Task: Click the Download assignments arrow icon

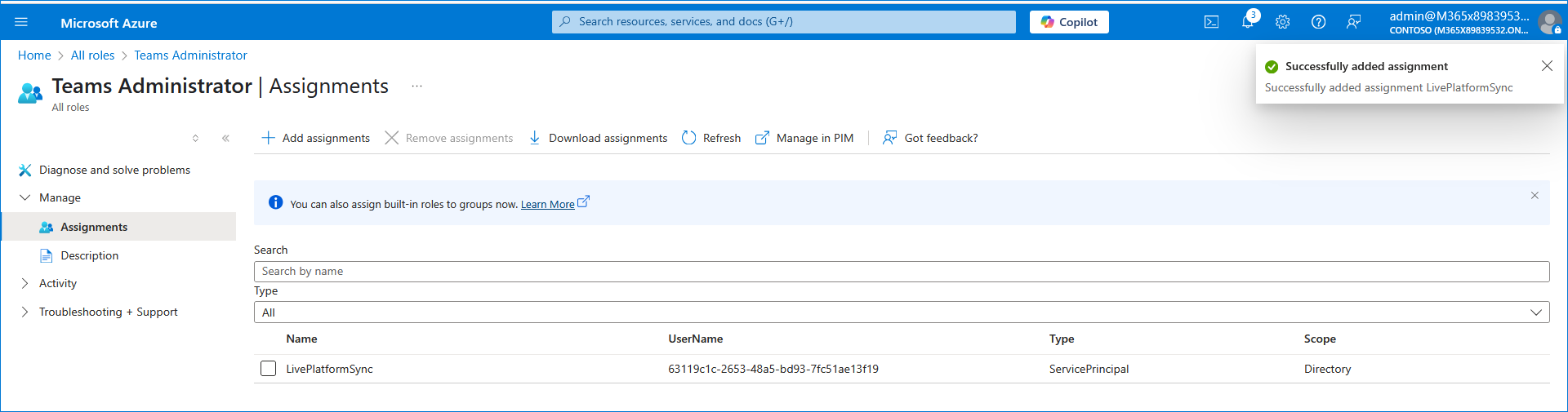Action: pyautogui.click(x=534, y=138)
